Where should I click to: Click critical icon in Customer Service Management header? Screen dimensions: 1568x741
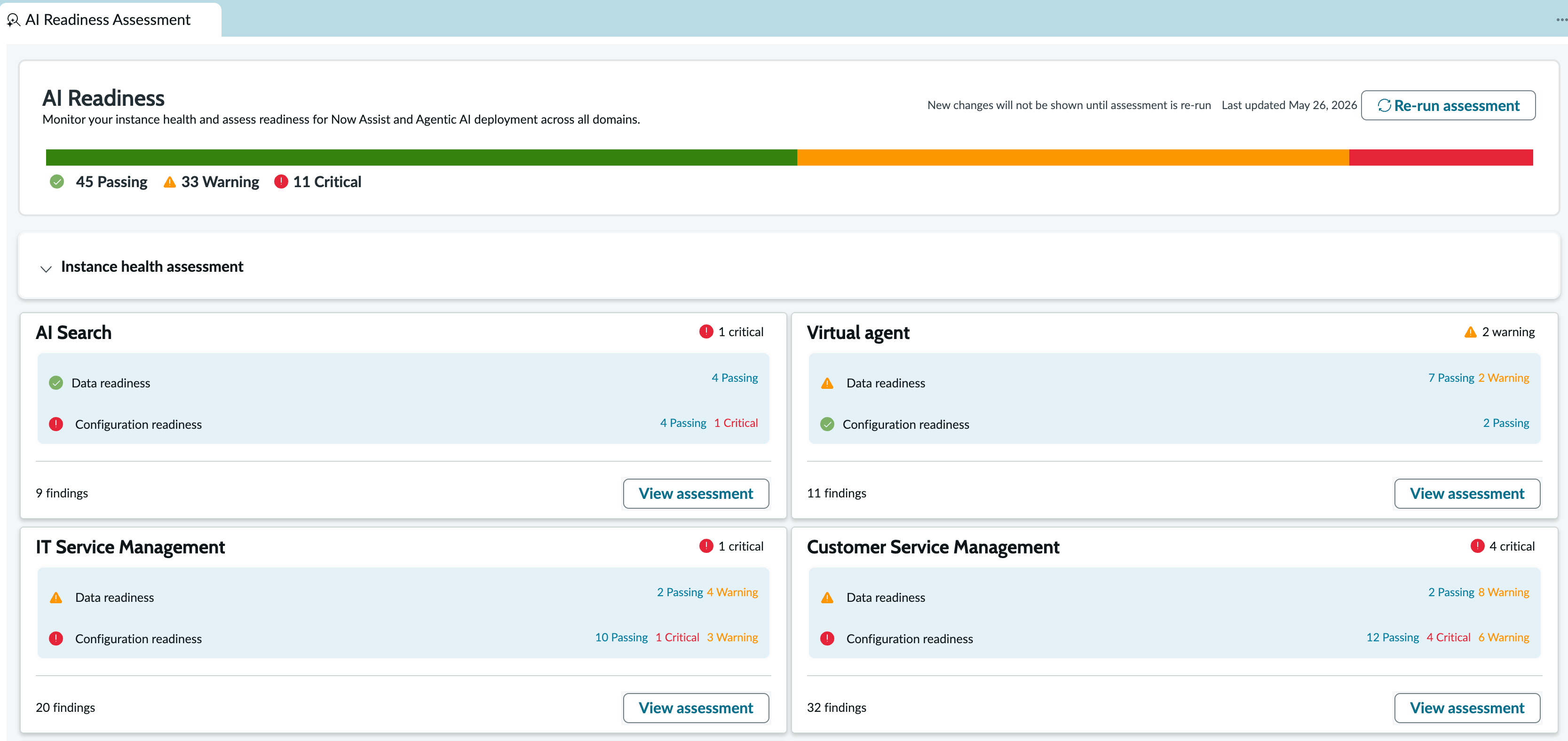tap(1477, 546)
